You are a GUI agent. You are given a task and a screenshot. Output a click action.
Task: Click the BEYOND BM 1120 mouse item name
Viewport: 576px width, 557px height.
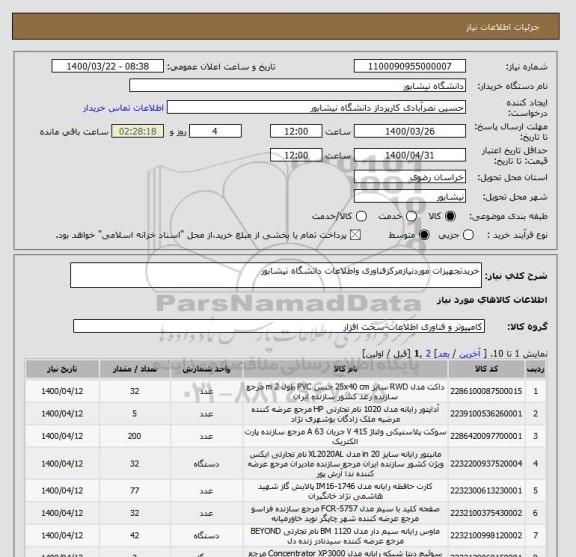(345, 536)
